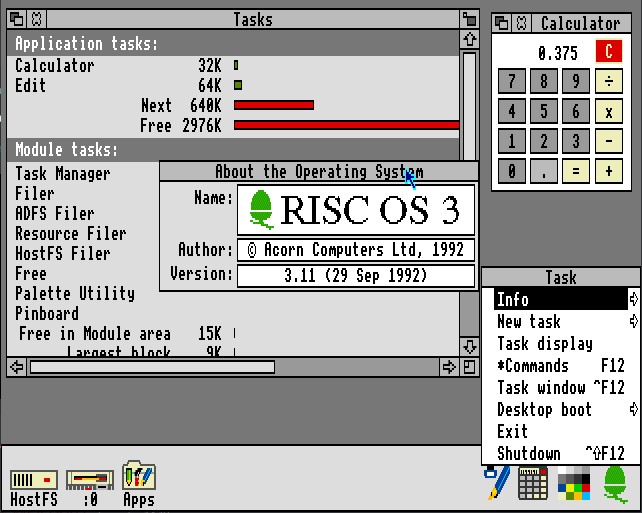642x513 pixels.
Task: Select New task menu entry
Action: tap(561, 321)
